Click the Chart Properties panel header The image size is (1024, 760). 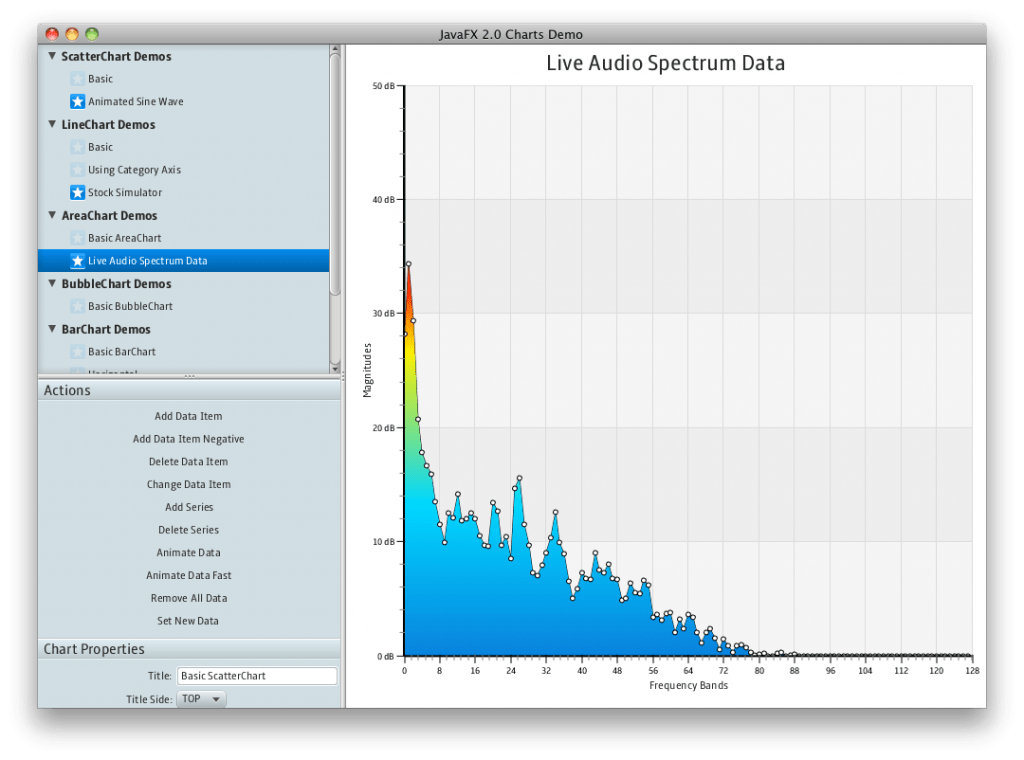point(95,648)
